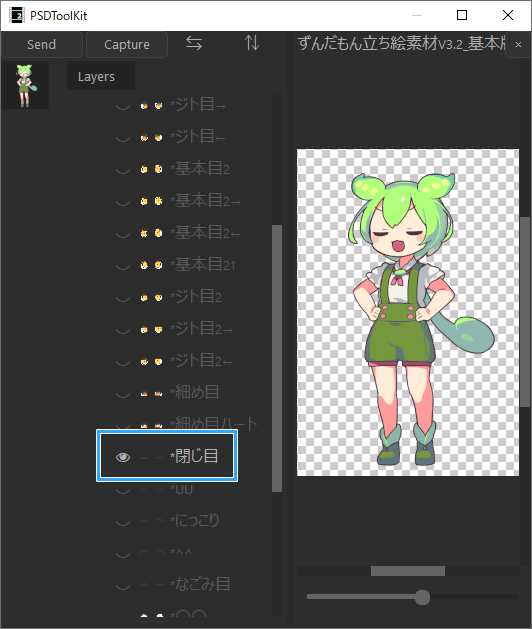
Task: Click the layer list vertical scrollbar
Action: coord(277,358)
